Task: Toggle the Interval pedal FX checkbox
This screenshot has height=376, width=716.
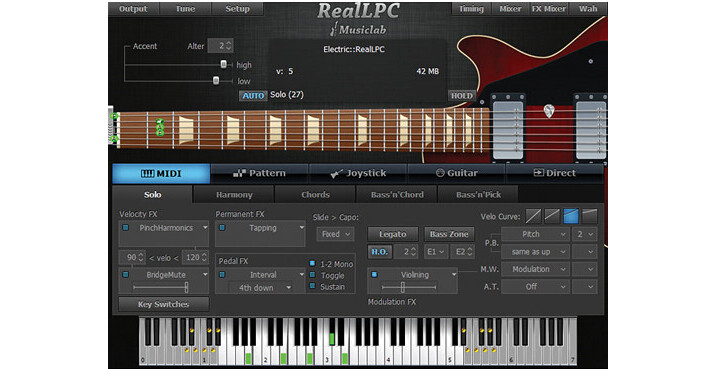Action: coord(222,275)
